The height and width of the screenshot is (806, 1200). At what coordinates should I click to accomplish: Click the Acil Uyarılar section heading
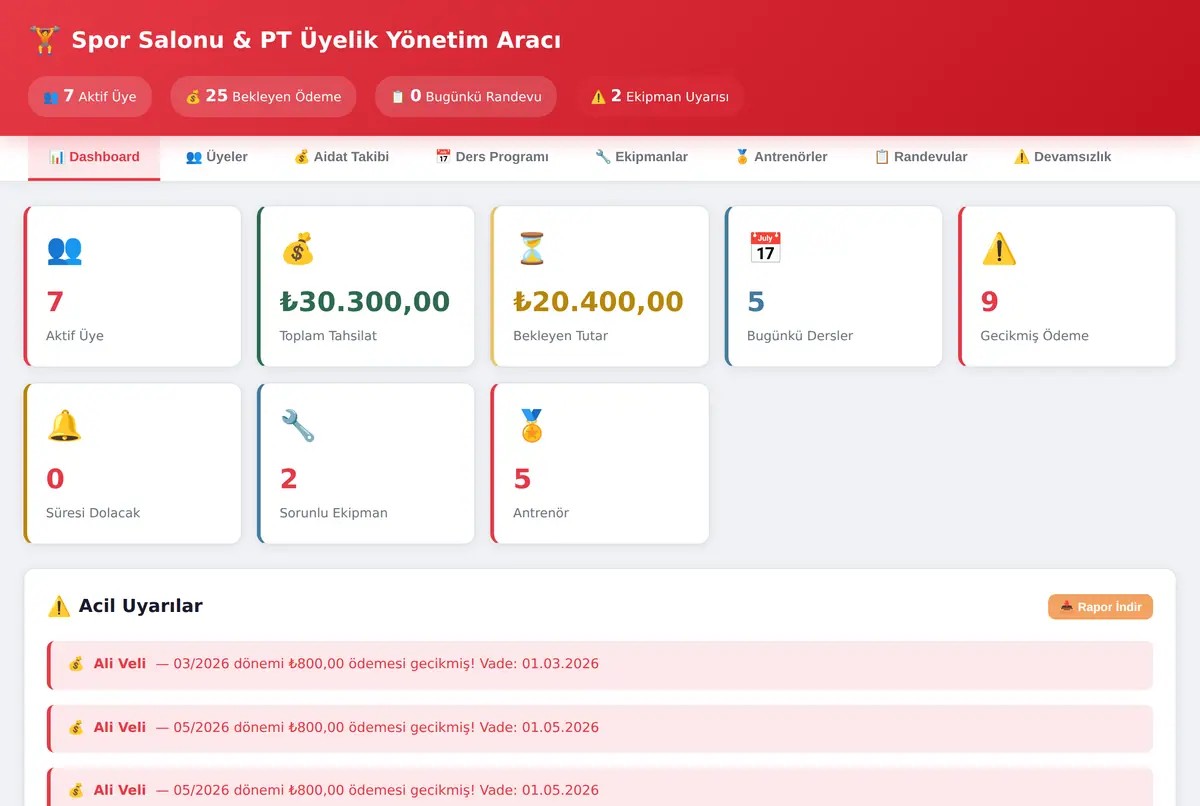[x=141, y=606]
